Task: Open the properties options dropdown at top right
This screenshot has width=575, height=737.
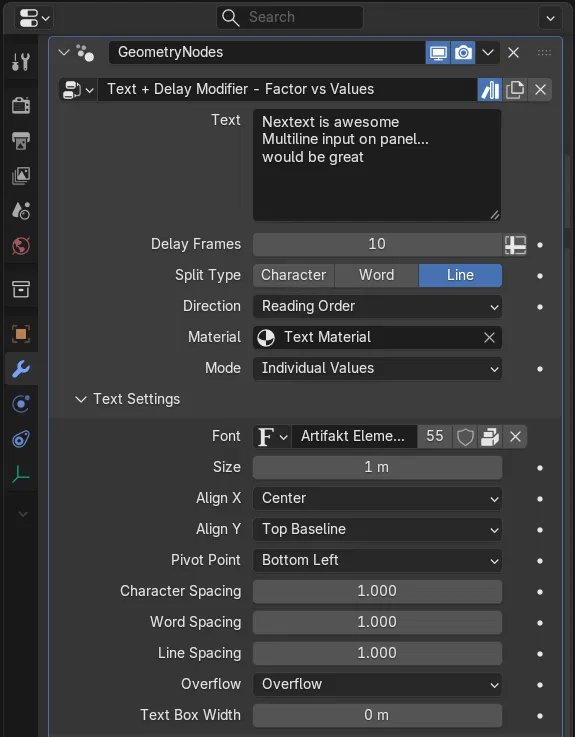Action: point(550,19)
